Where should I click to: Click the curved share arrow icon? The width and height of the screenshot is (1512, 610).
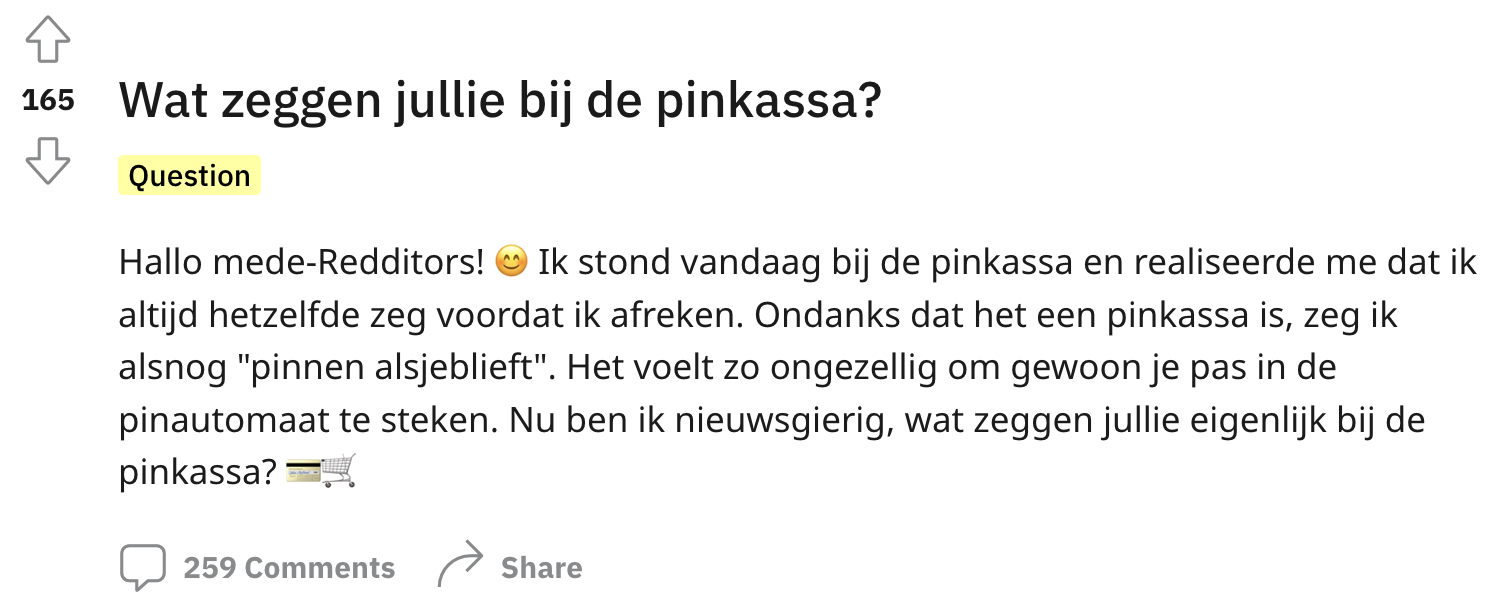point(461,566)
